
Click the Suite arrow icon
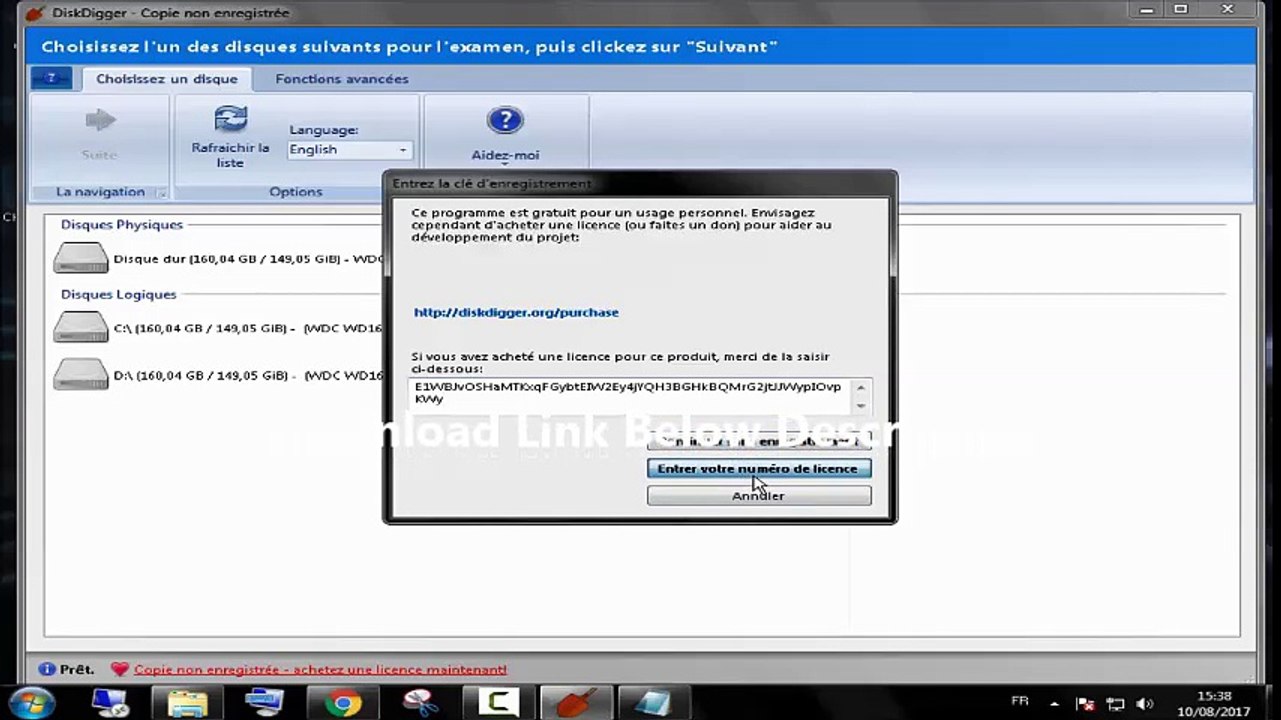[100, 121]
